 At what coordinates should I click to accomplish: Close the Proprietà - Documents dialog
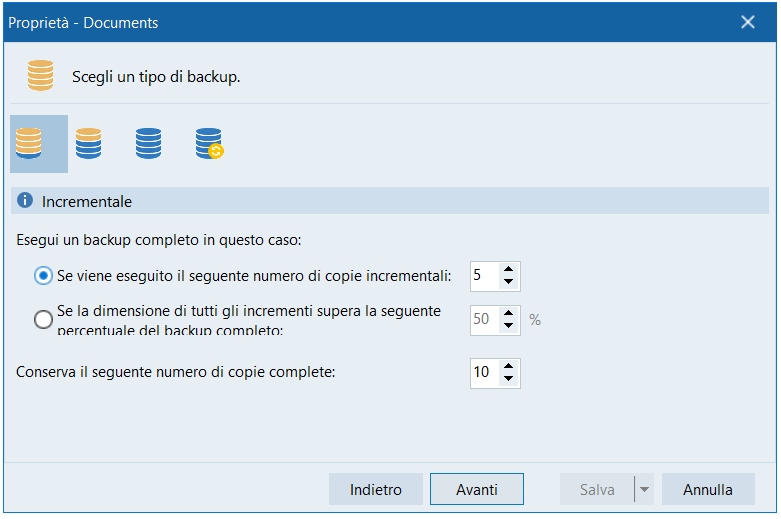pyautogui.click(x=747, y=22)
